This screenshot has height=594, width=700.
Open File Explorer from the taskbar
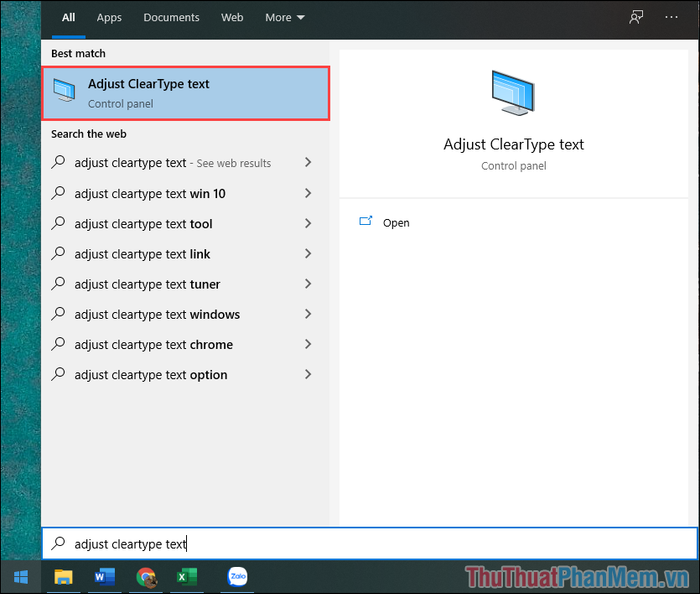point(63,577)
